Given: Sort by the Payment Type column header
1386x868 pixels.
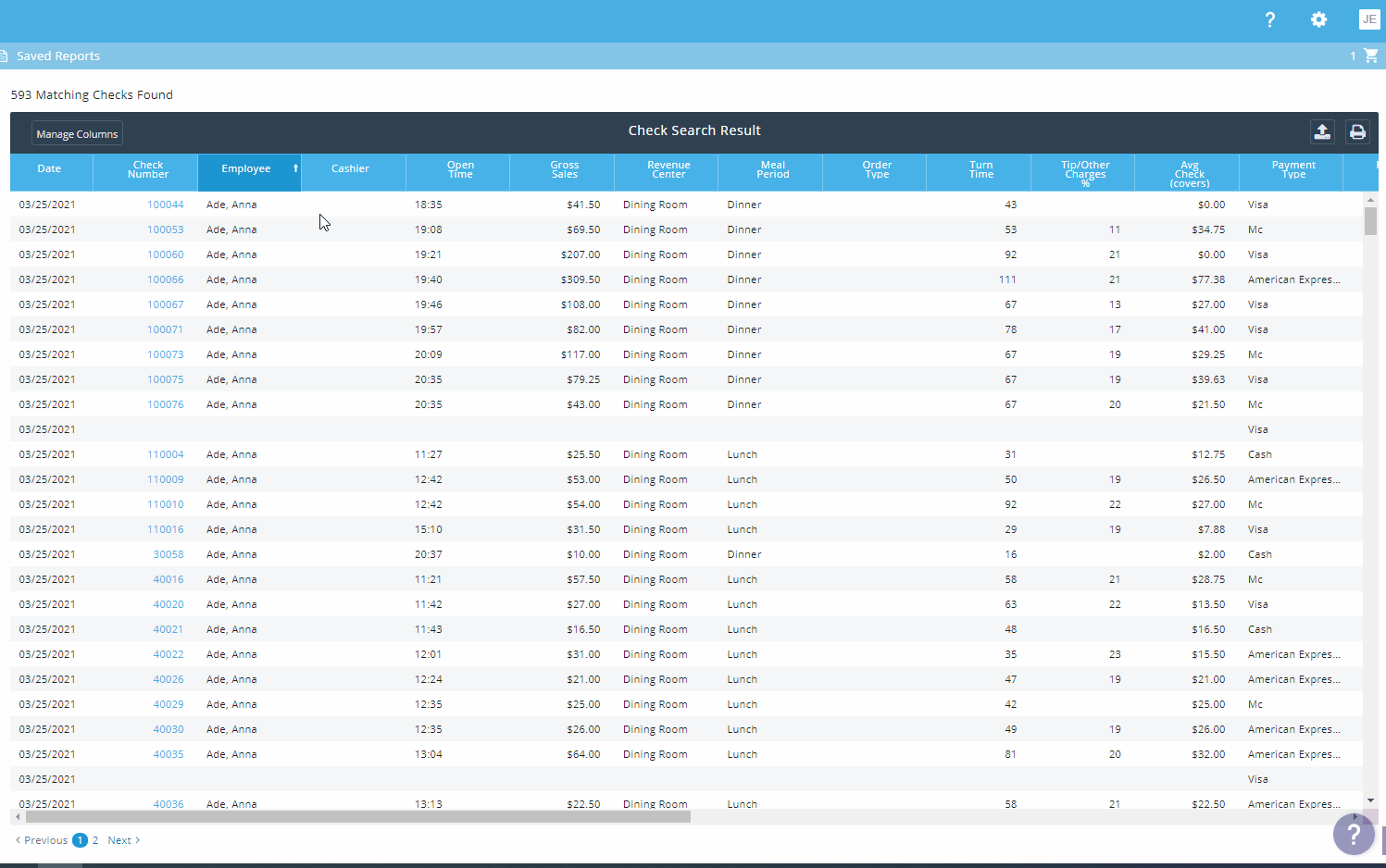Looking at the screenshot, I should [x=1292, y=169].
